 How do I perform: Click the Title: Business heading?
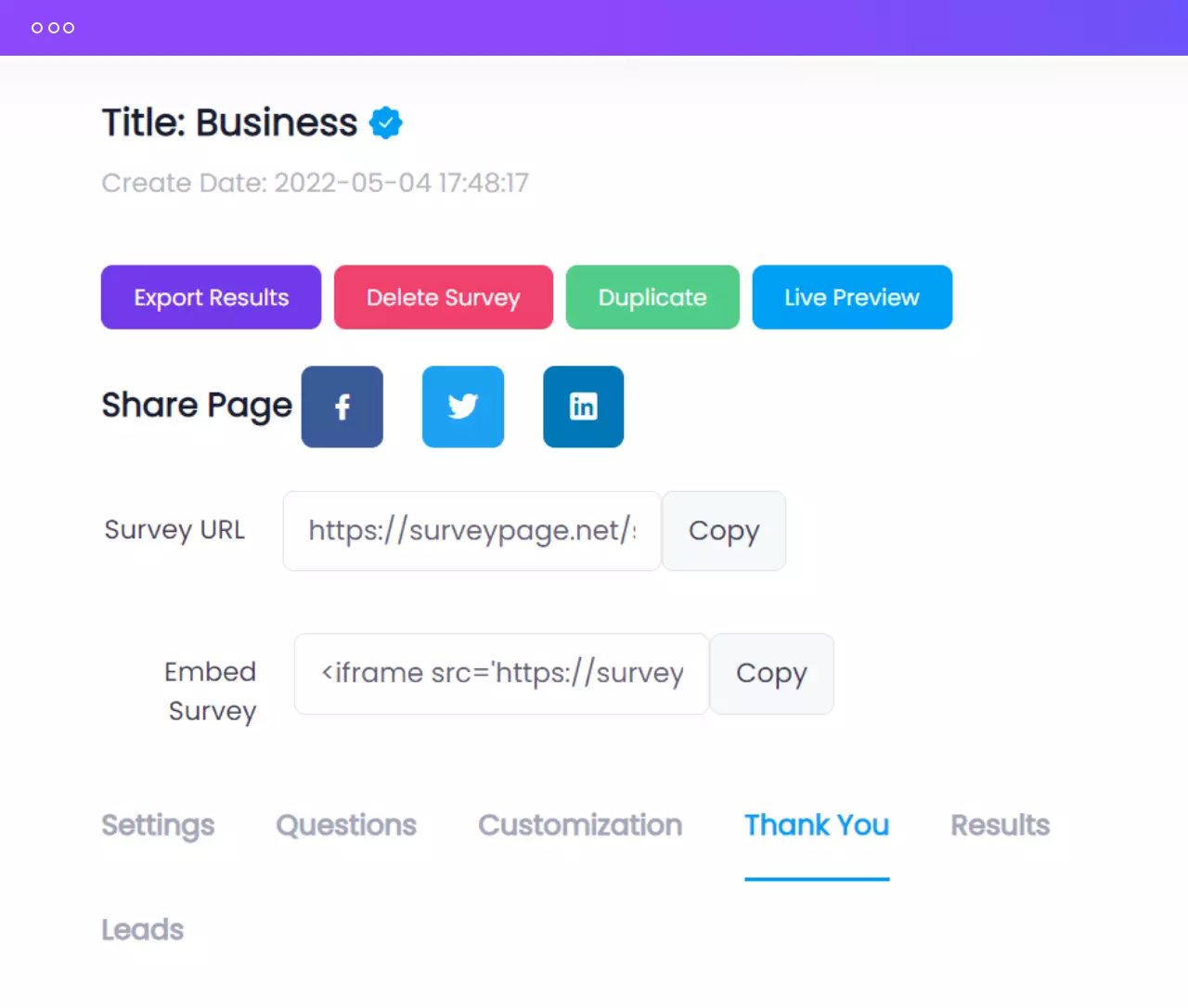[229, 123]
